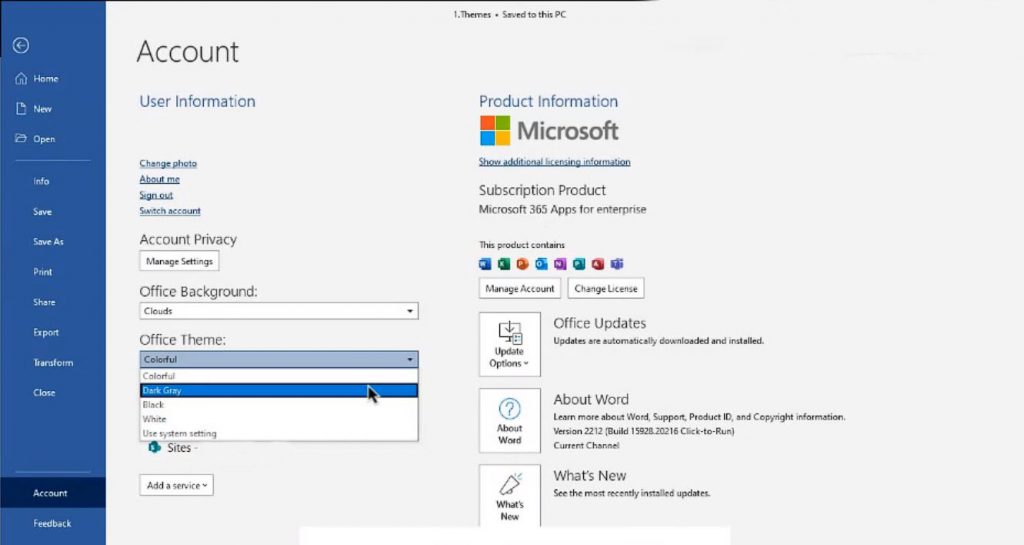
Task: Click the back arrow icon
Action: click(x=21, y=45)
